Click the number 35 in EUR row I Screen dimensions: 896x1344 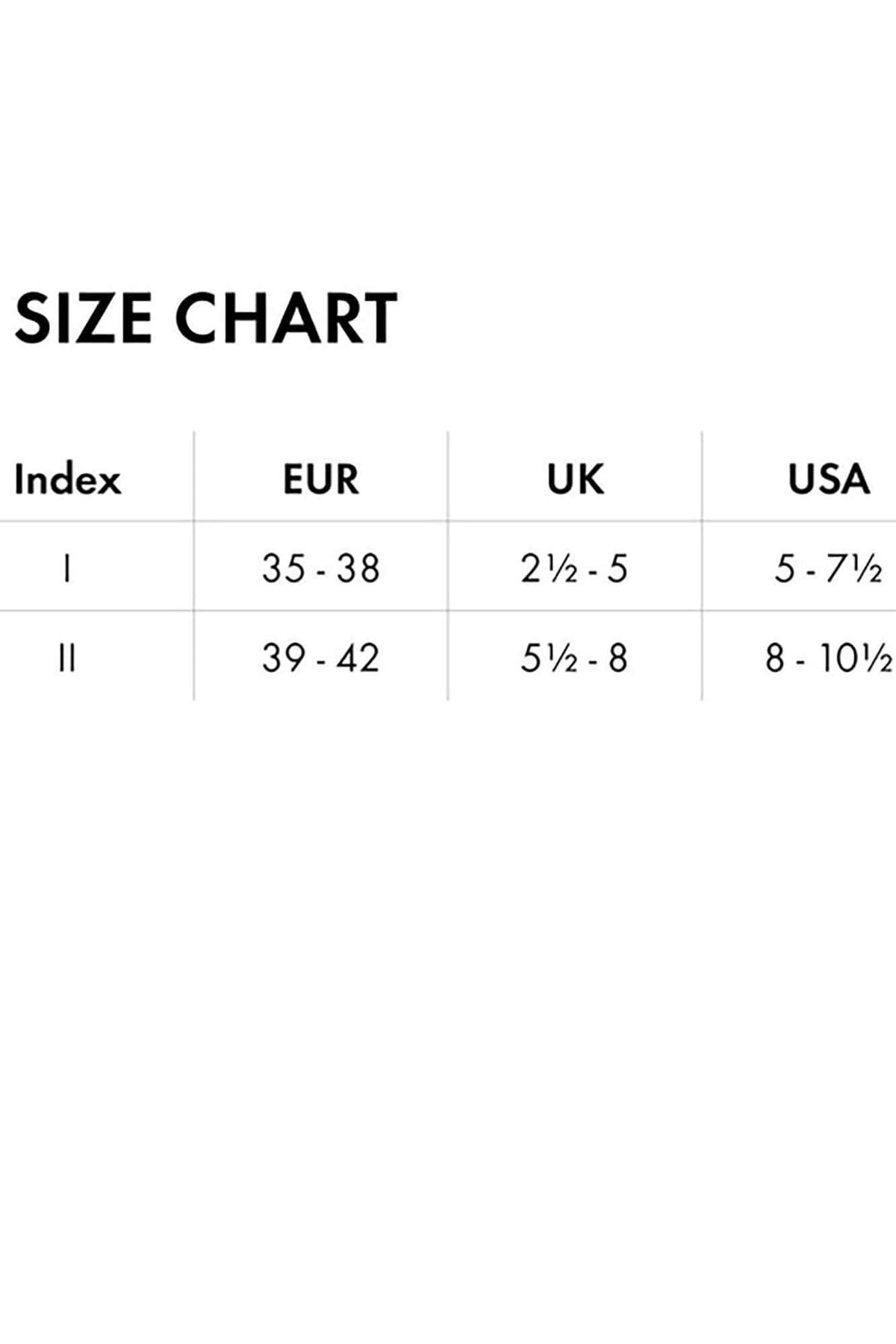coord(284,569)
